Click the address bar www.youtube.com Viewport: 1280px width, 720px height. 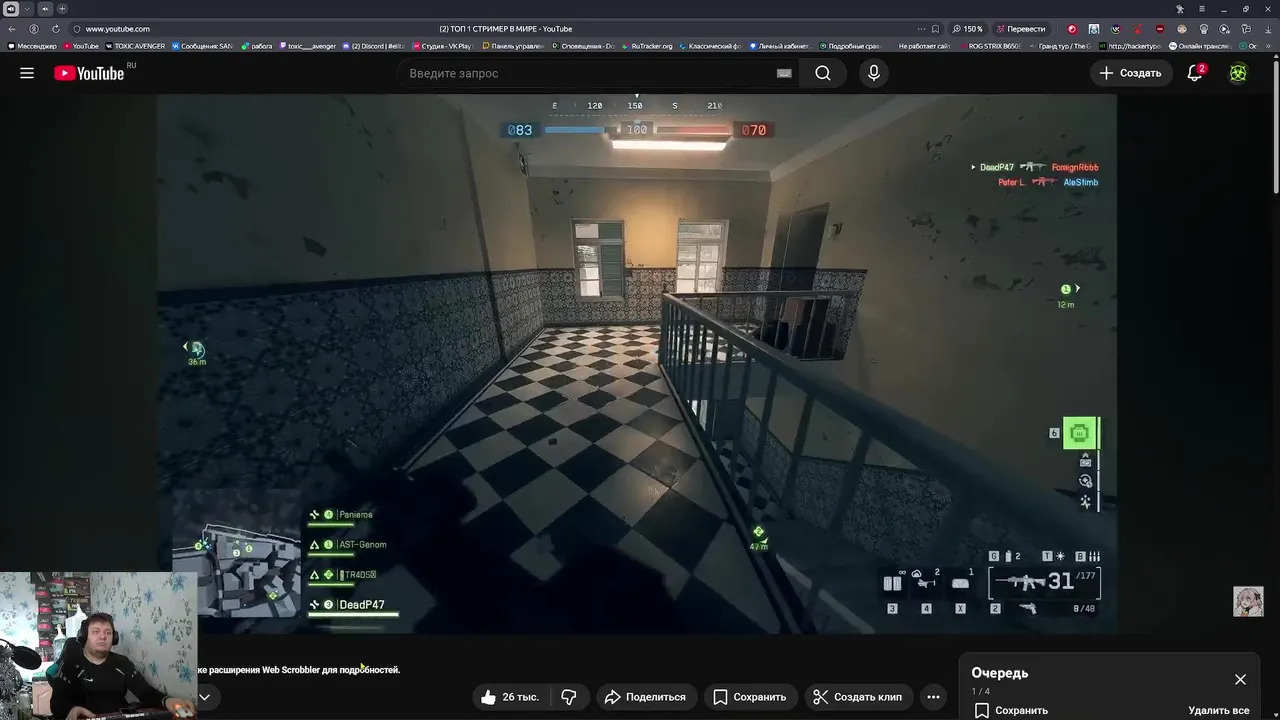[x=117, y=29]
